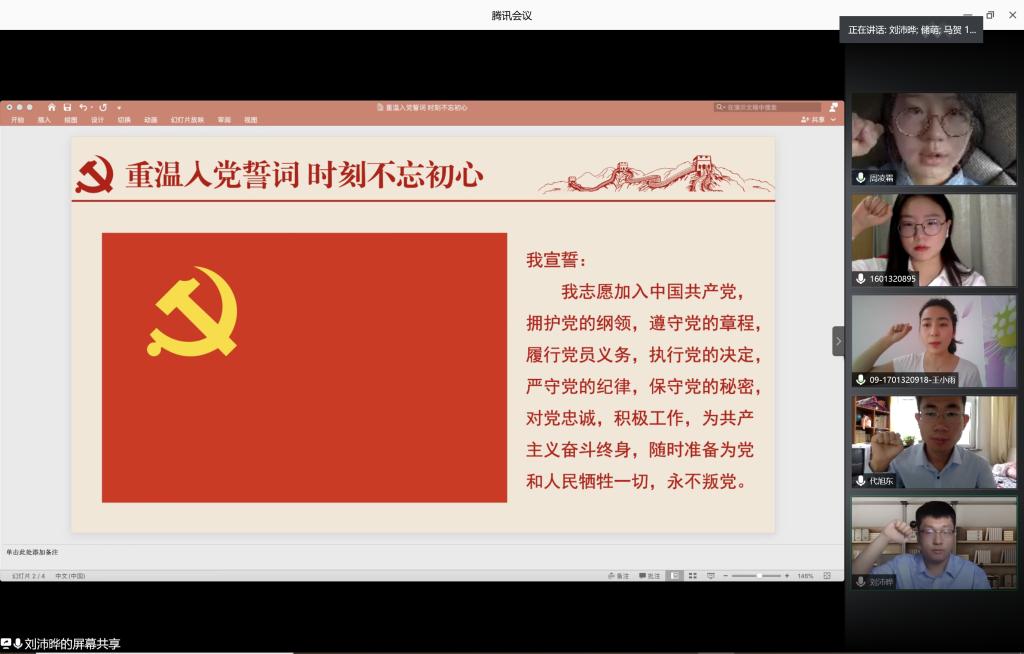Click the user account icon beside search
This screenshot has height=654, width=1024.
833,107
